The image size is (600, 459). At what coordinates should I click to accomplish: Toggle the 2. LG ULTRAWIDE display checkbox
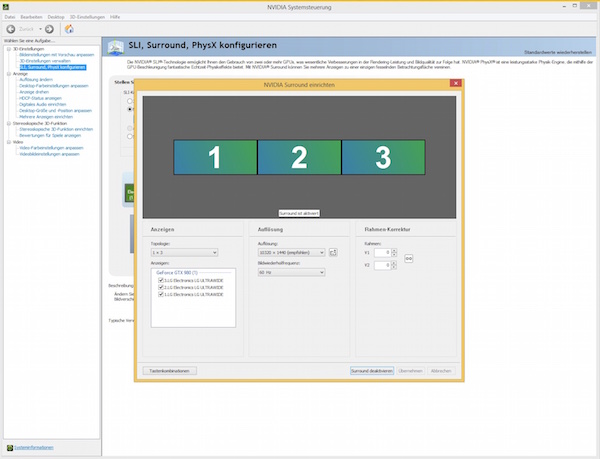161,287
